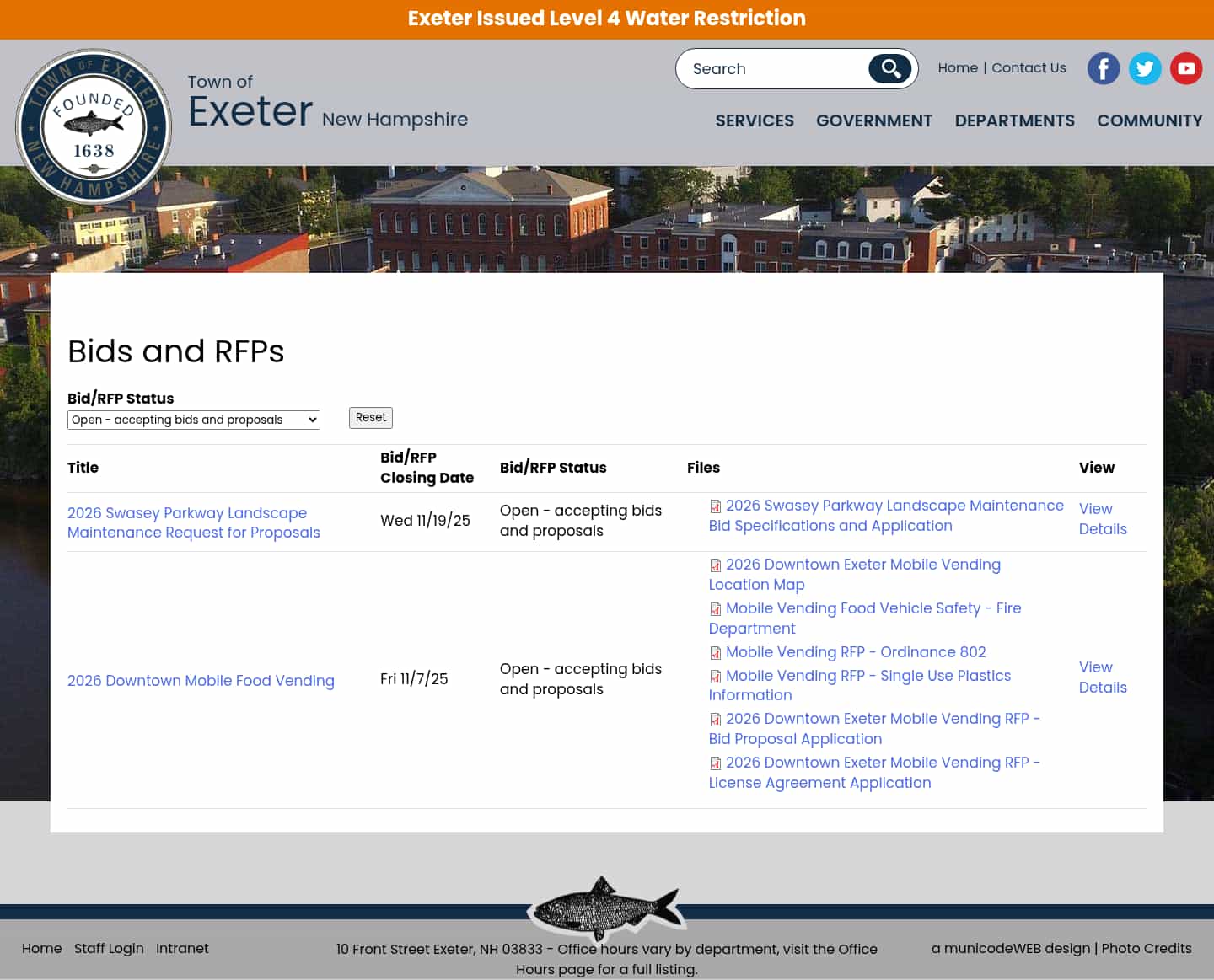
Task: Open the Mobile Vending RFP Ordinance 802 link
Action: coord(856,652)
